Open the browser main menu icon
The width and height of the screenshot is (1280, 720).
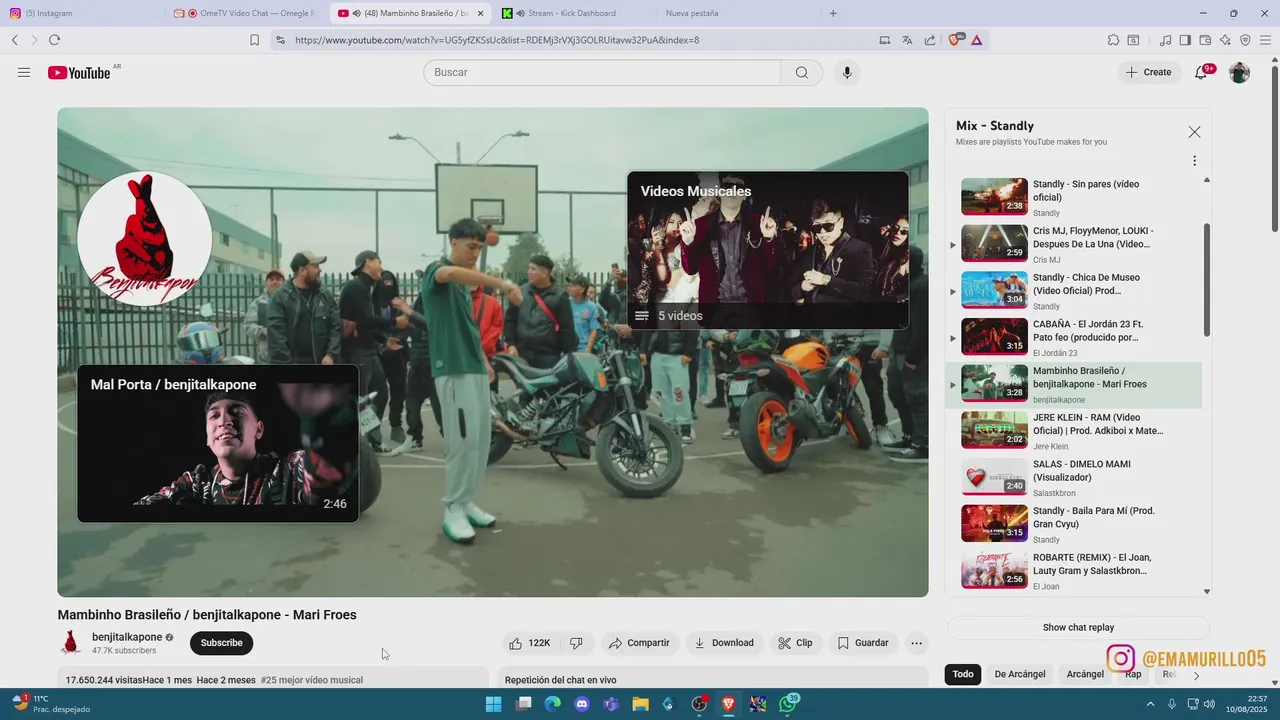(x=1266, y=40)
